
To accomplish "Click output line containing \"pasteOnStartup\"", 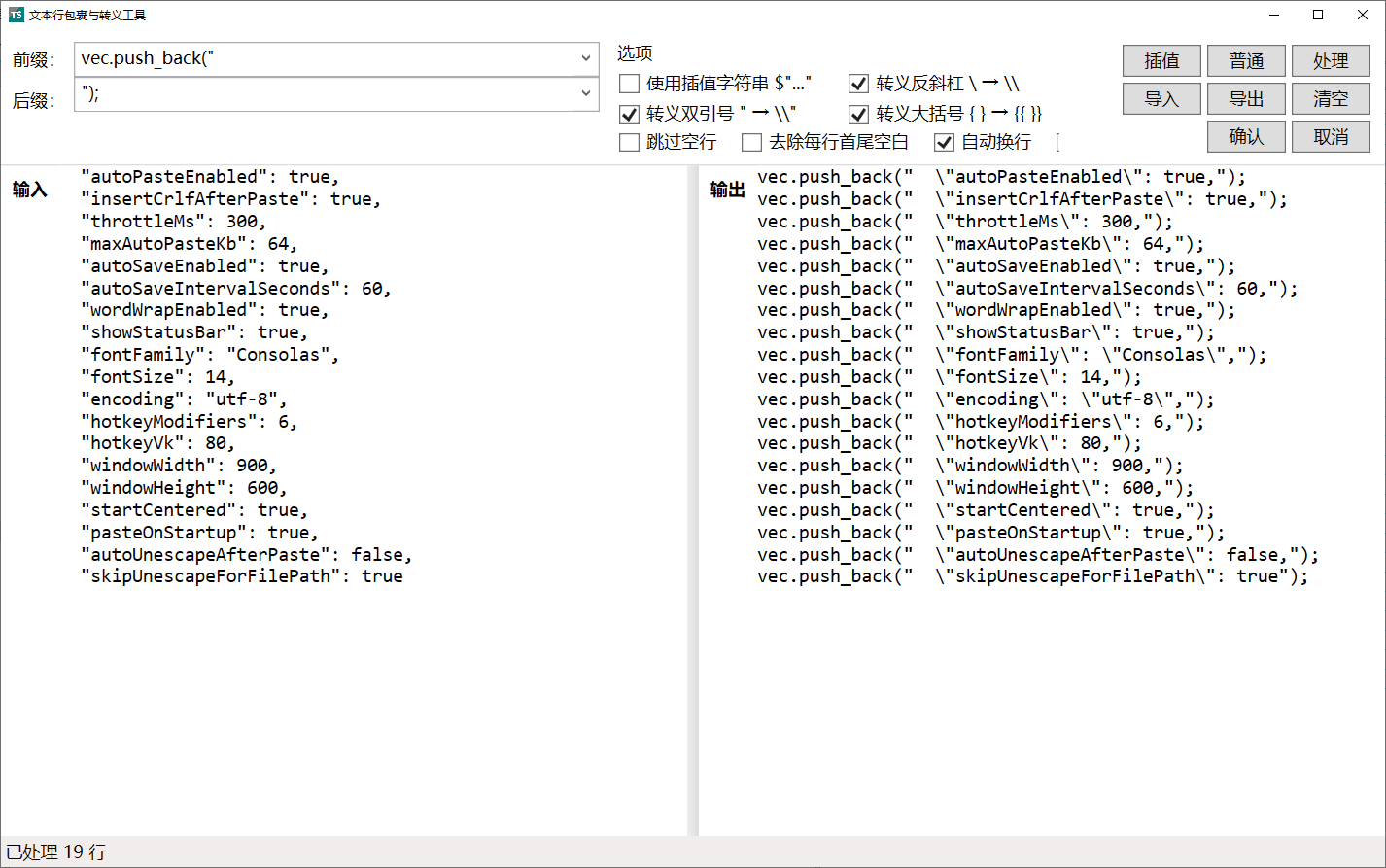I will [x=991, y=533].
